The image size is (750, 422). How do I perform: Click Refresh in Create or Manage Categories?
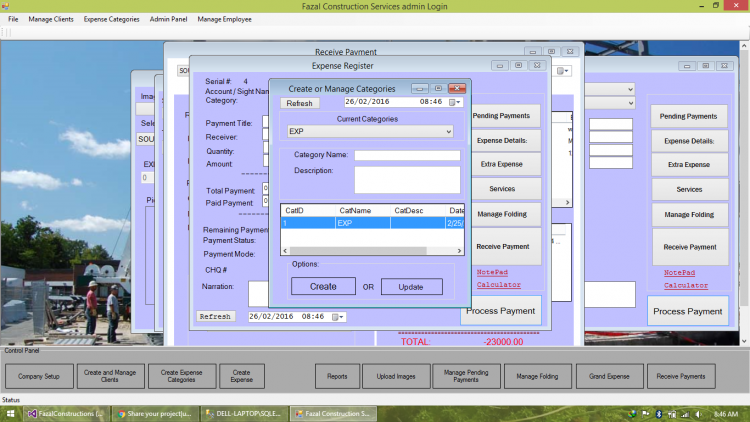[299, 103]
